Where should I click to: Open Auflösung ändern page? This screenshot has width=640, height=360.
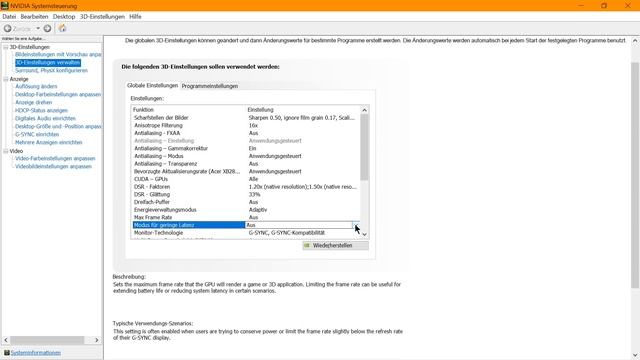36,87
